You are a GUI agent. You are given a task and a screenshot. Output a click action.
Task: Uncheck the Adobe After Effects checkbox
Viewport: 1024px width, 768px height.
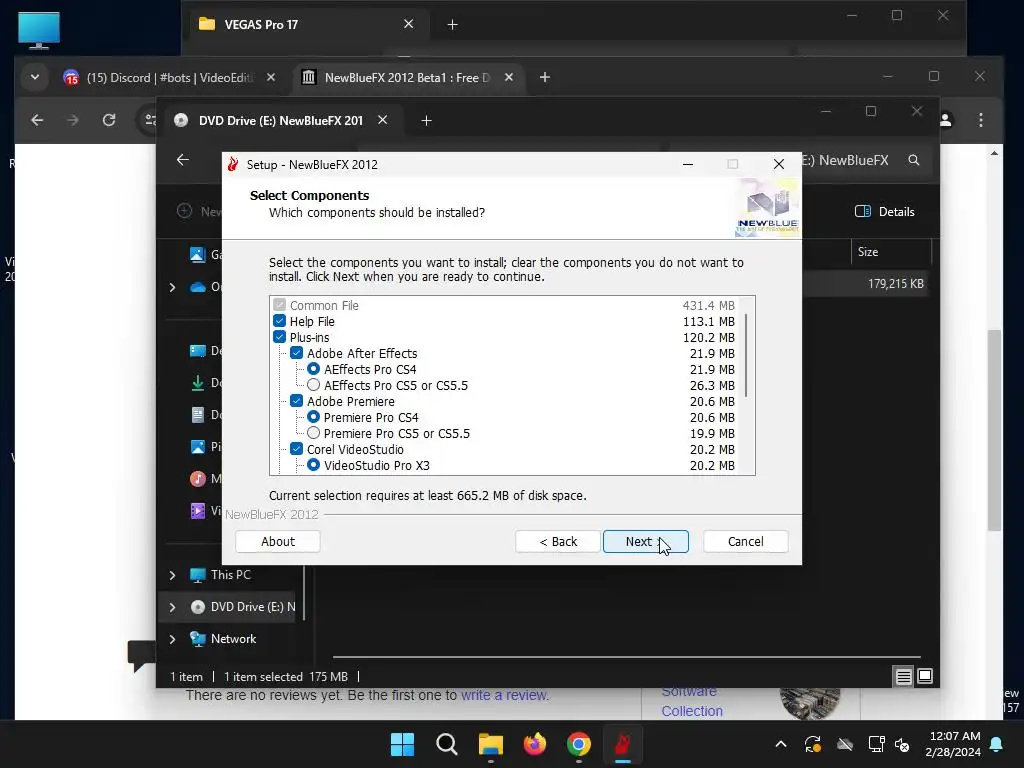[x=296, y=353]
